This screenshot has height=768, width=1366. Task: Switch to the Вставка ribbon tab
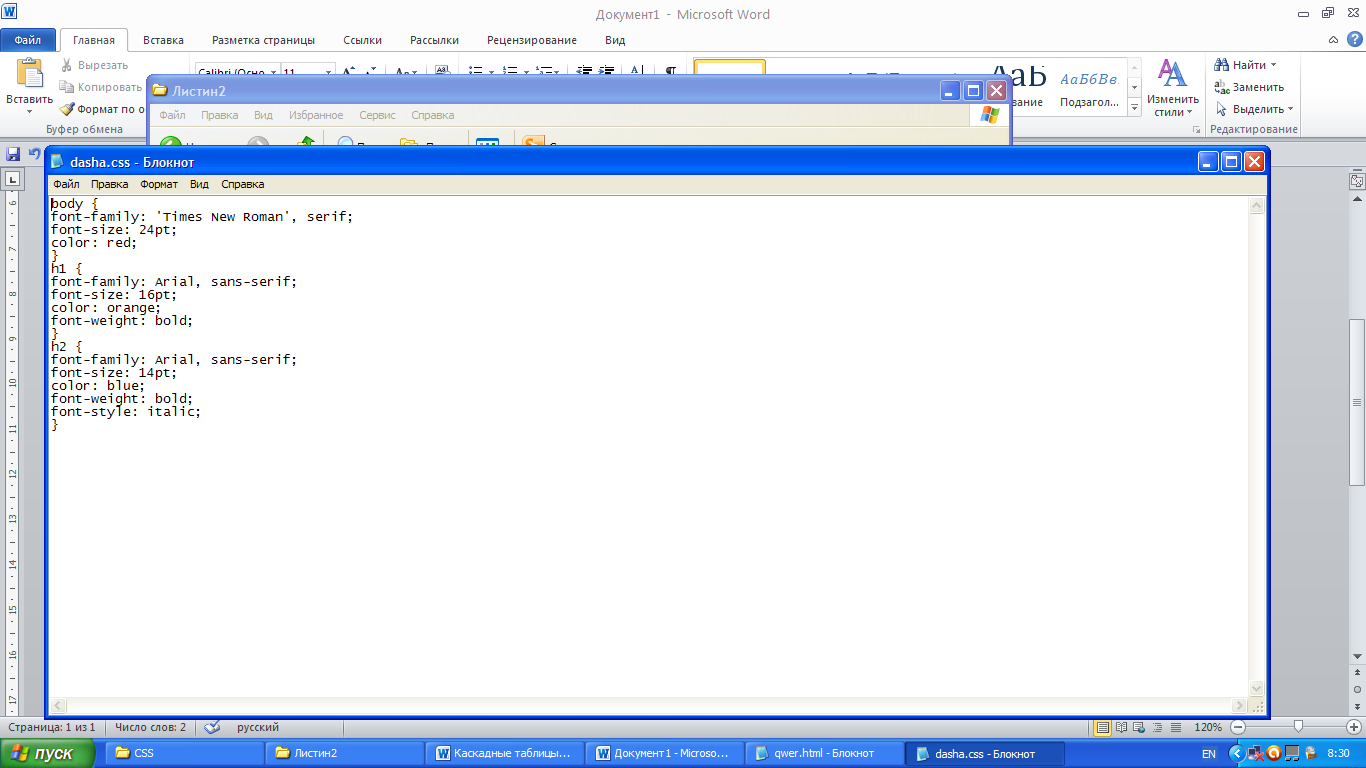[x=163, y=40]
